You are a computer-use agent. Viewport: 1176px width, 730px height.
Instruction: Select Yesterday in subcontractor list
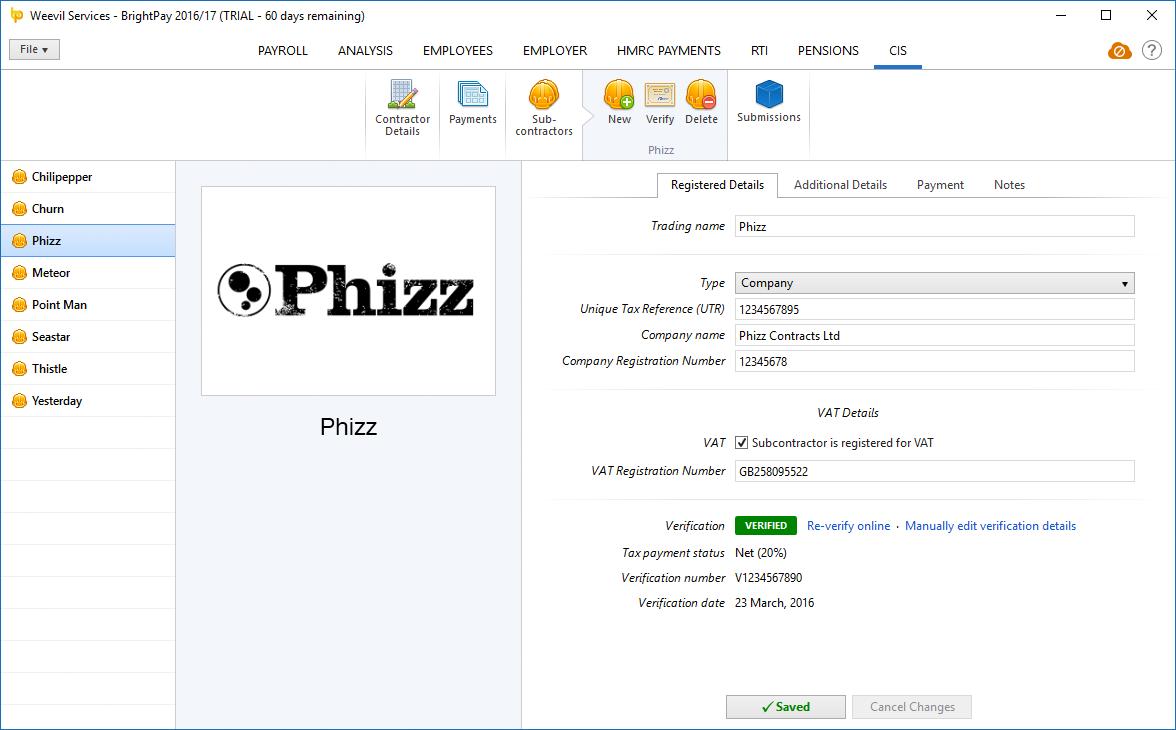pyautogui.click(x=88, y=401)
